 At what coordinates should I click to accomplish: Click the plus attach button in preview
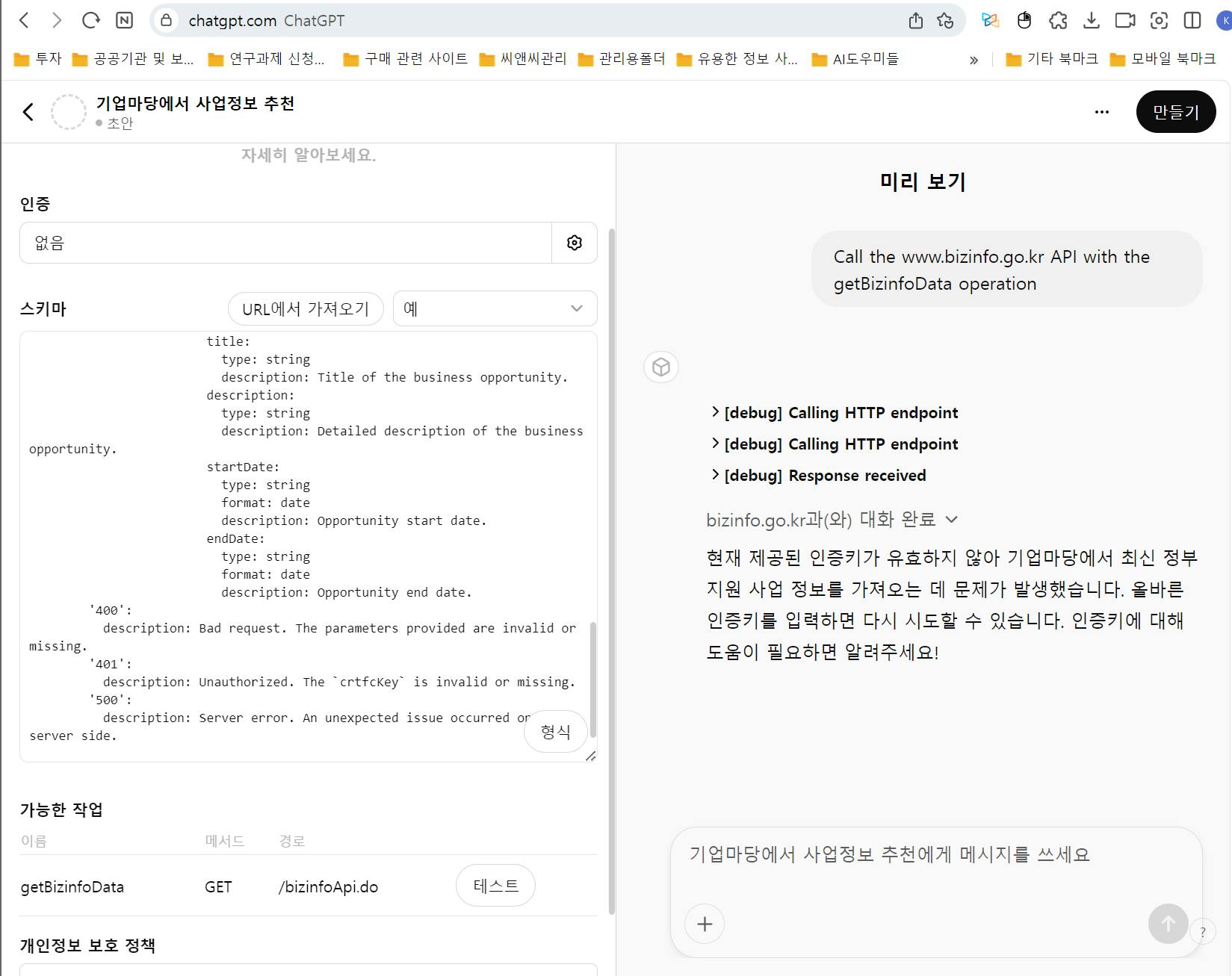(x=705, y=924)
